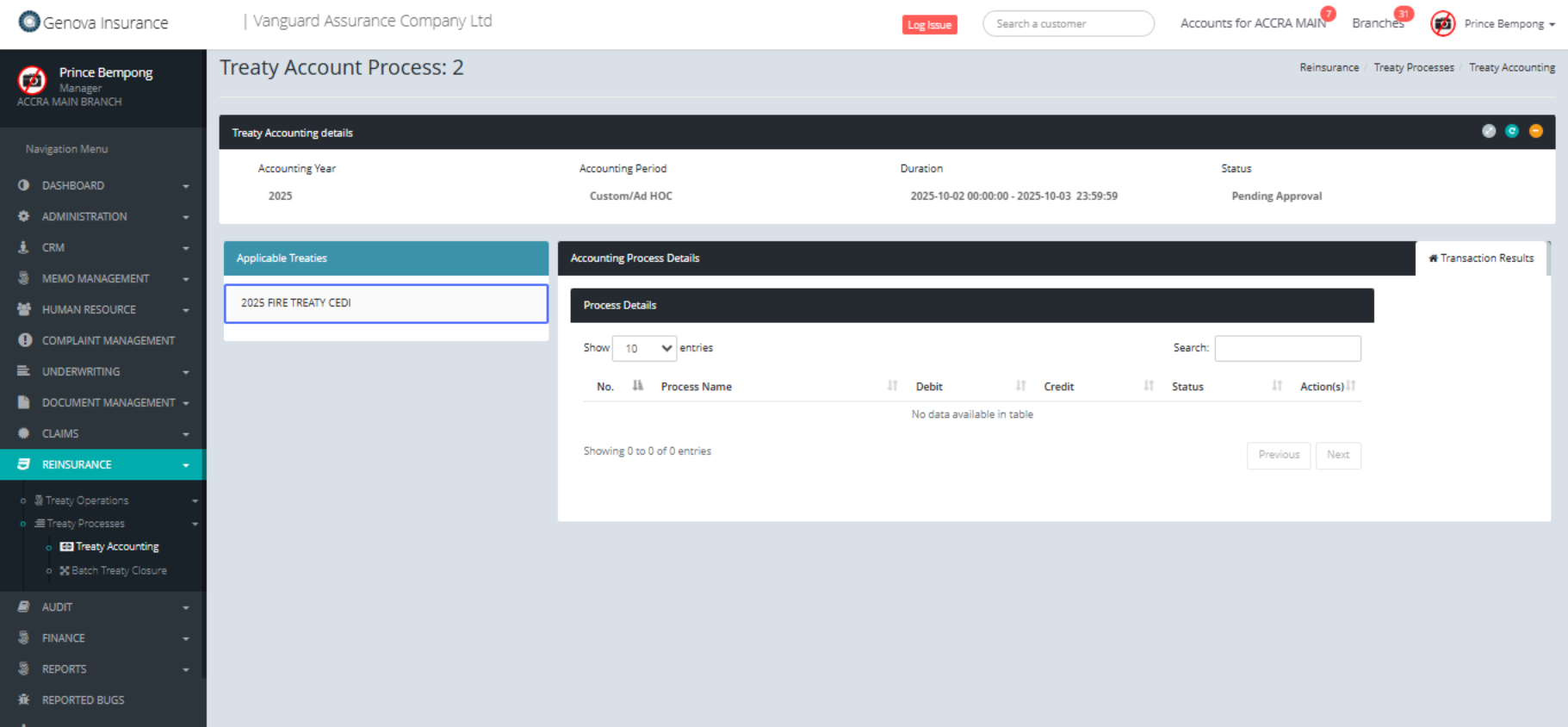The image size is (1568, 727).
Task: Open Batch Treaty Closure menu item
Action: click(x=119, y=570)
